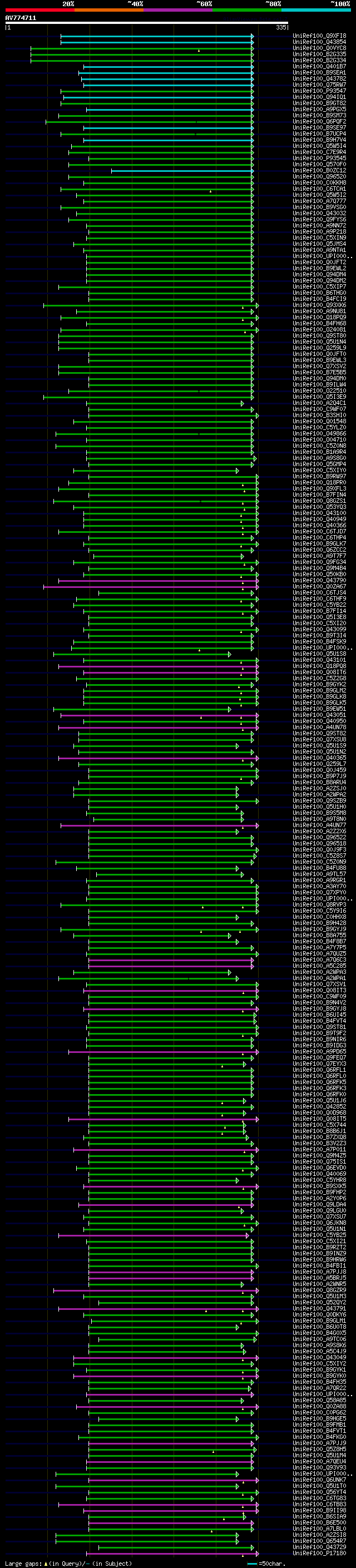Select label UniRef100_Q43101

click(x=319, y=660)
